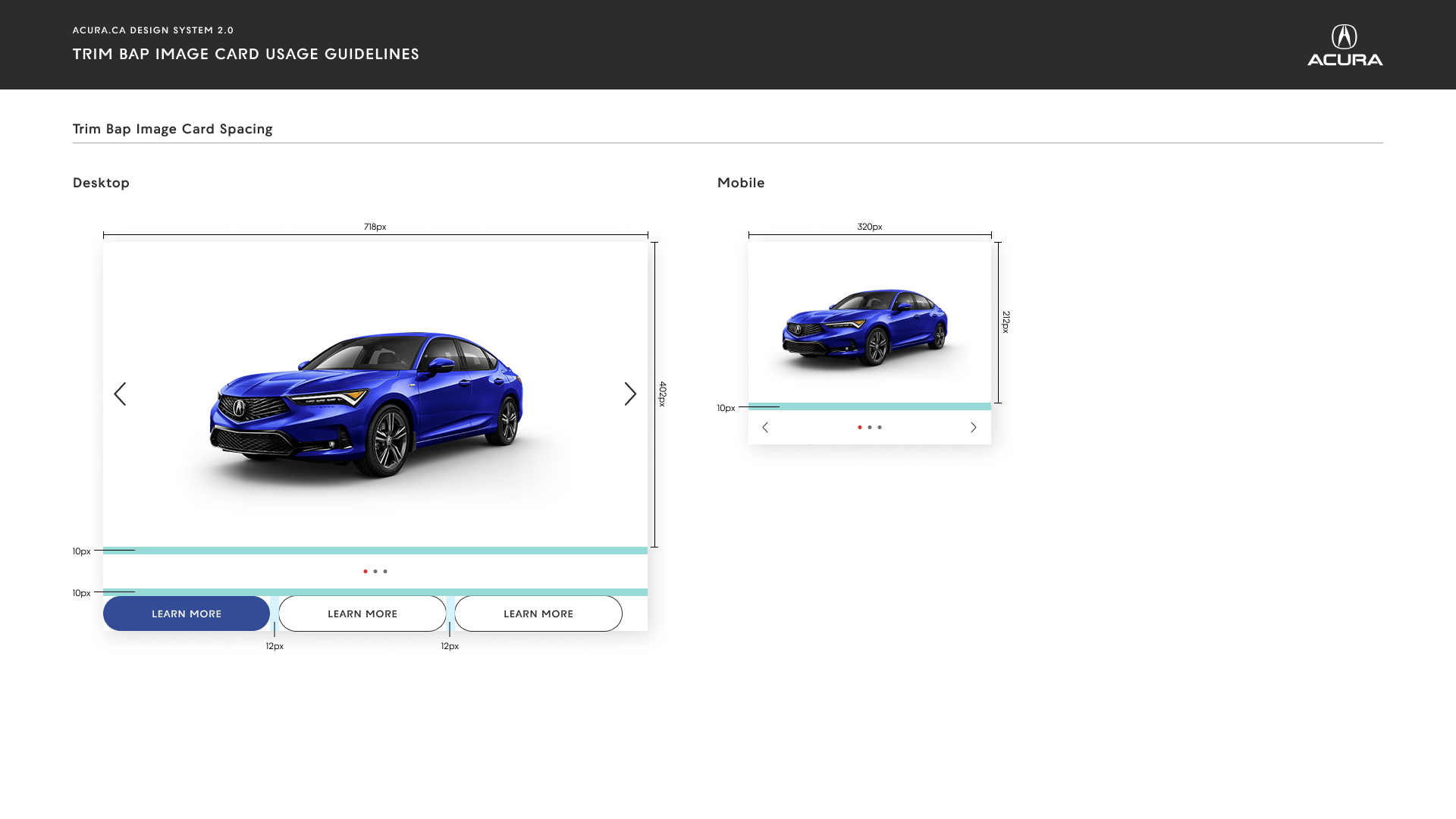The width and height of the screenshot is (1456, 819).
Task: Click the TRIM BAP IMAGE CARD USAGE GUIDELINES title
Action: click(246, 54)
